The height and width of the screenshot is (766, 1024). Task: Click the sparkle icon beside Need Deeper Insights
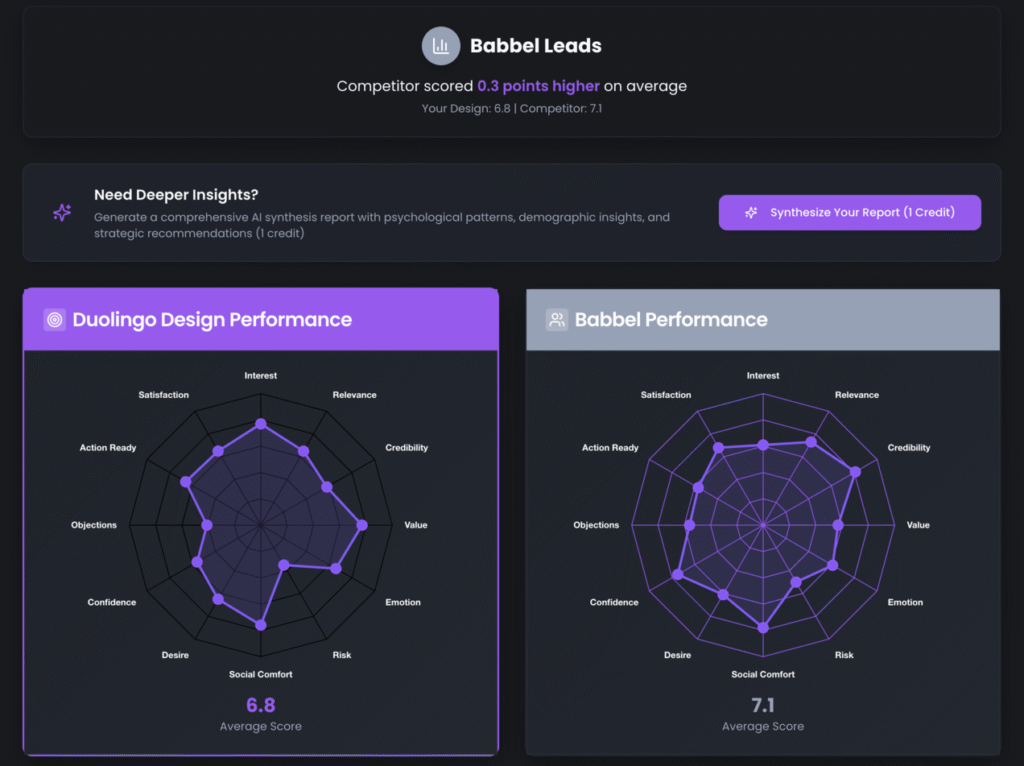tap(62, 212)
